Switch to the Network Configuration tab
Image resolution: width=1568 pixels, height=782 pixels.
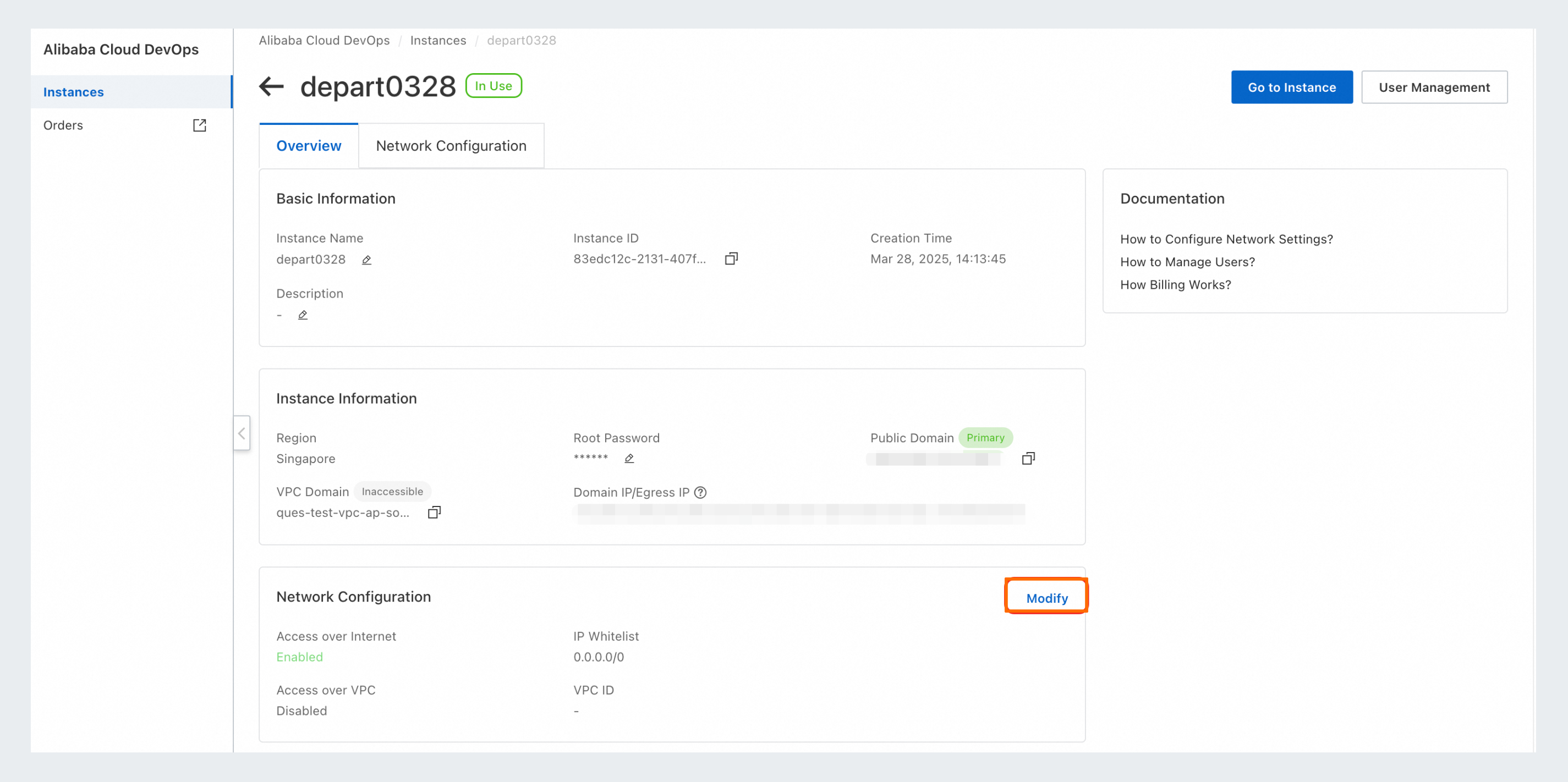pos(451,146)
